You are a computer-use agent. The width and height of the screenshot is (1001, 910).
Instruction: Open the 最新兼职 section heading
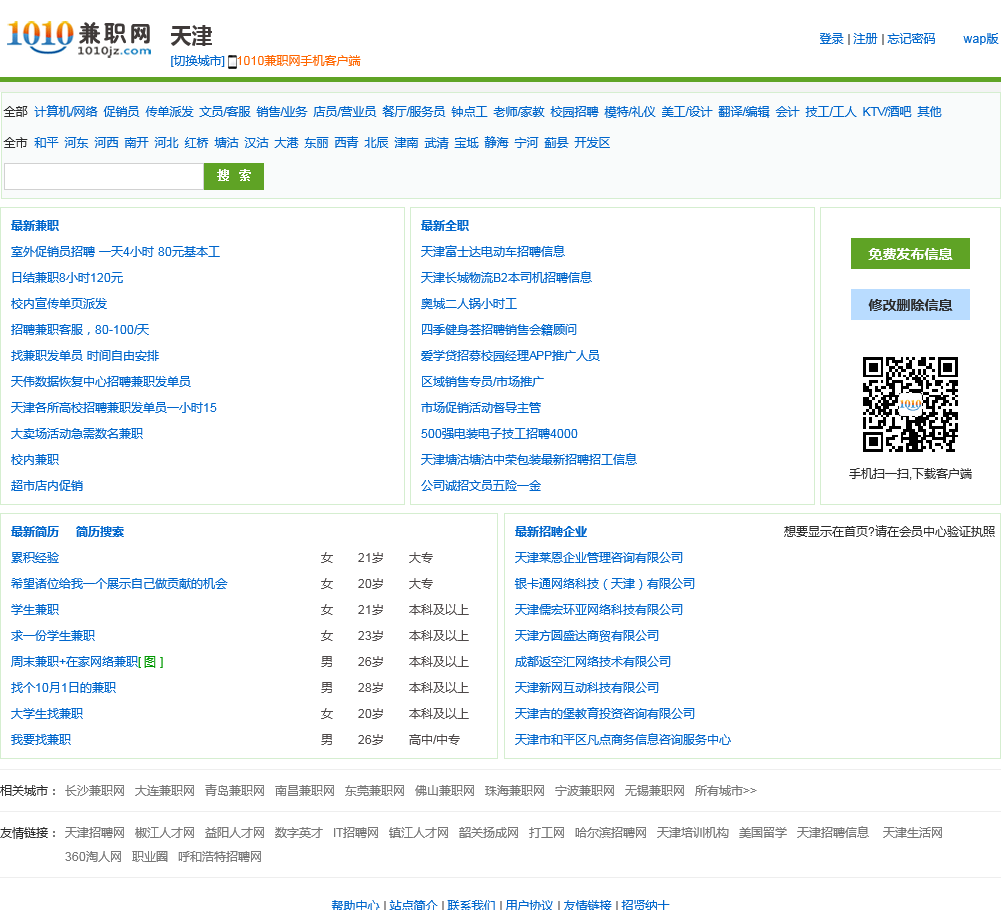pos(34,225)
